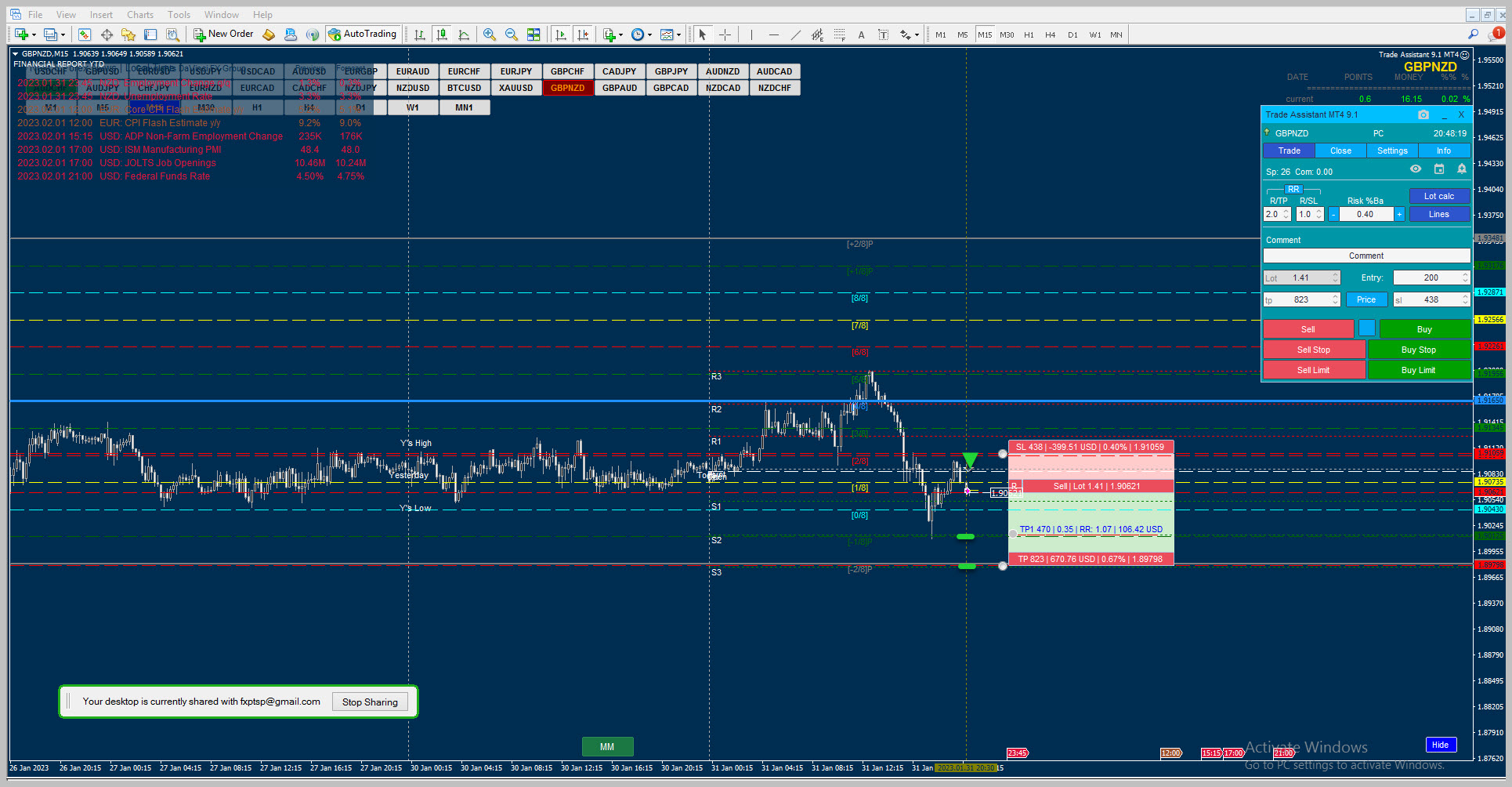Open Tile Windows icon in toolbar
Screen dimensions: 1512x787
(x=534, y=34)
